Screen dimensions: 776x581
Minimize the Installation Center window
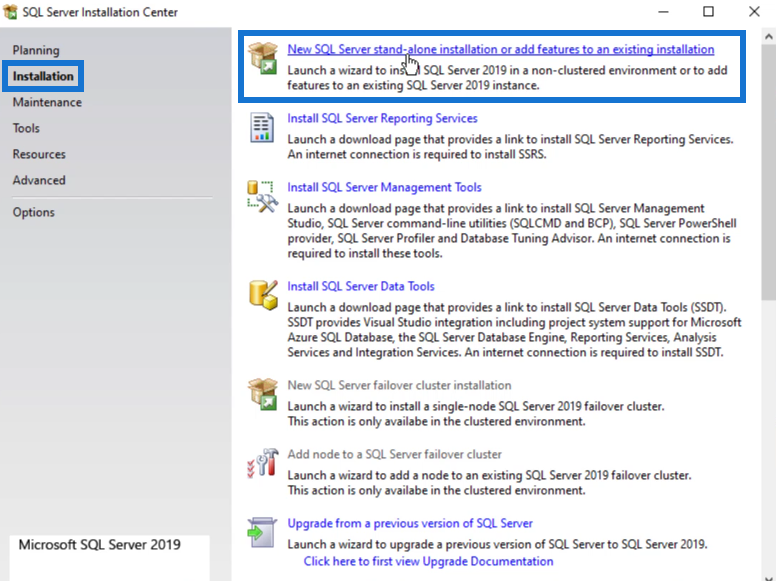tap(663, 12)
